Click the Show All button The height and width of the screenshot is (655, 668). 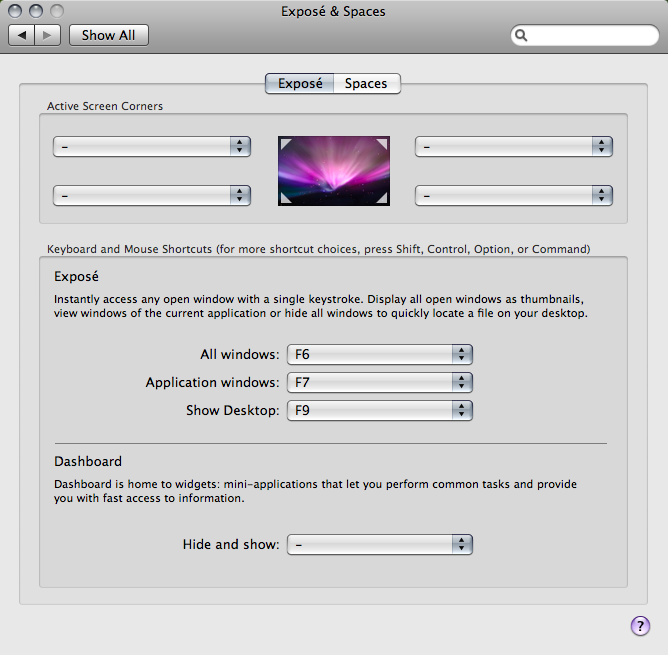point(109,35)
